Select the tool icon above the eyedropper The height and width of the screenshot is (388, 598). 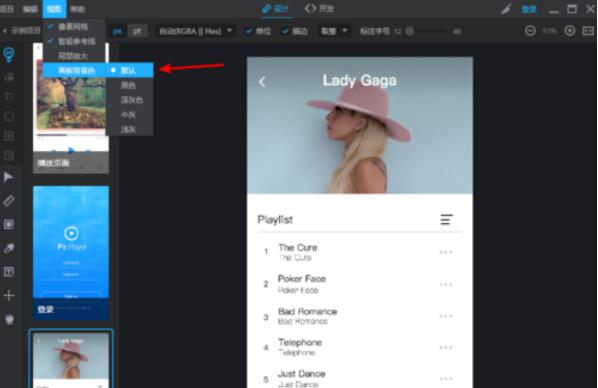pyautogui.click(x=9, y=224)
